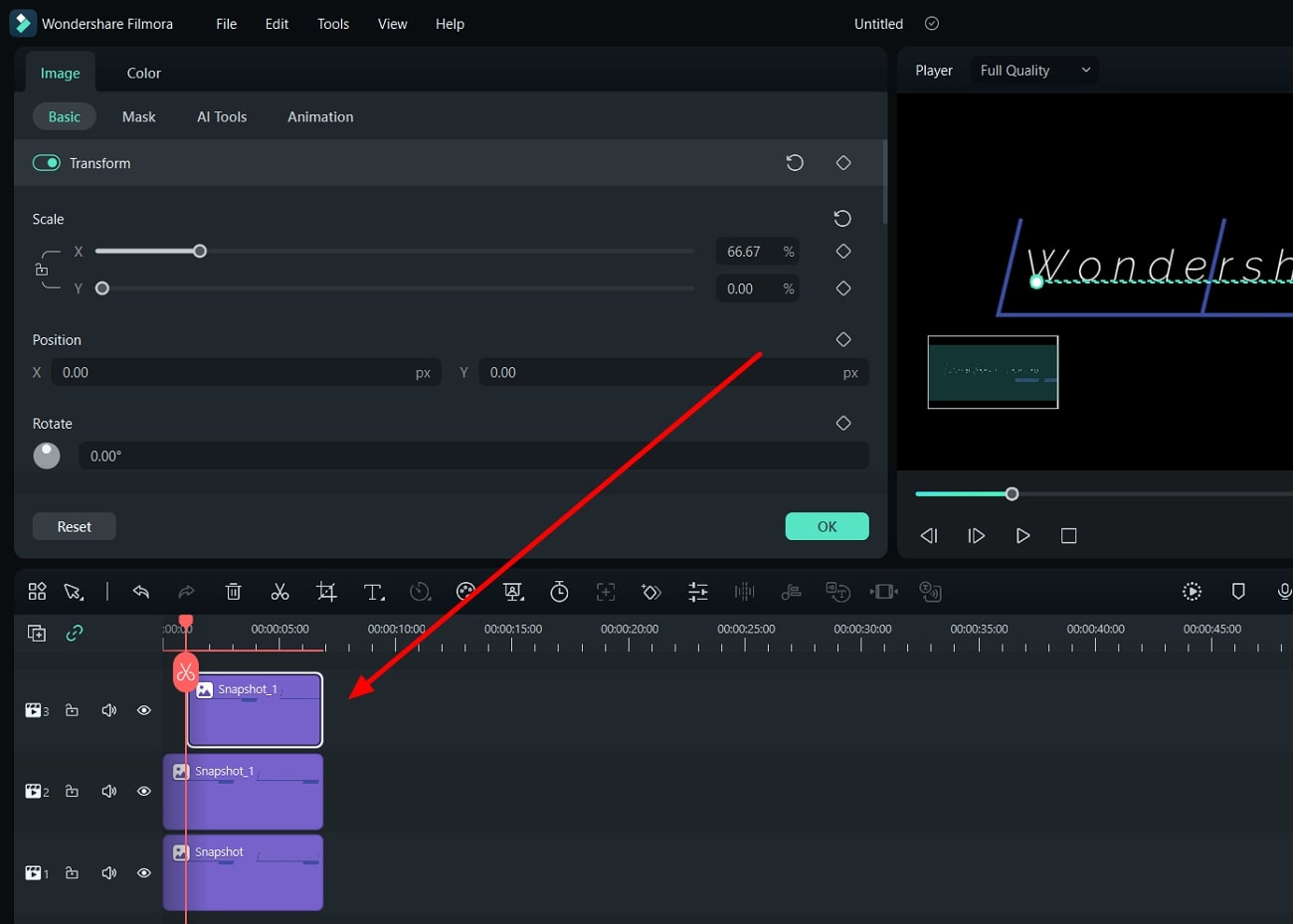Step to previous frame in Player
This screenshot has height=924, width=1293.
click(x=929, y=536)
